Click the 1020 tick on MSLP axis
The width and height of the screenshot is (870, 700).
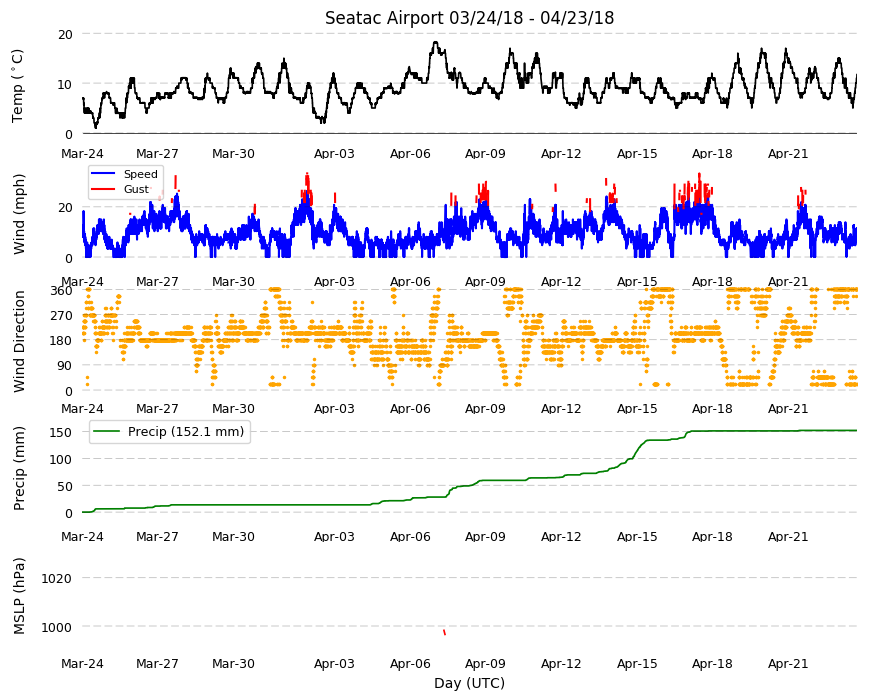click(x=57, y=579)
